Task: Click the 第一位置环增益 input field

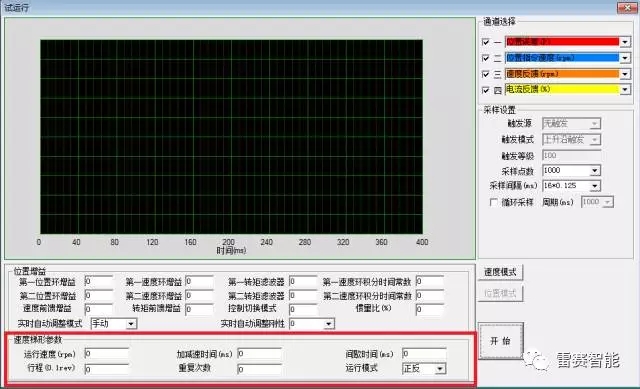Action: pyautogui.click(x=99, y=281)
